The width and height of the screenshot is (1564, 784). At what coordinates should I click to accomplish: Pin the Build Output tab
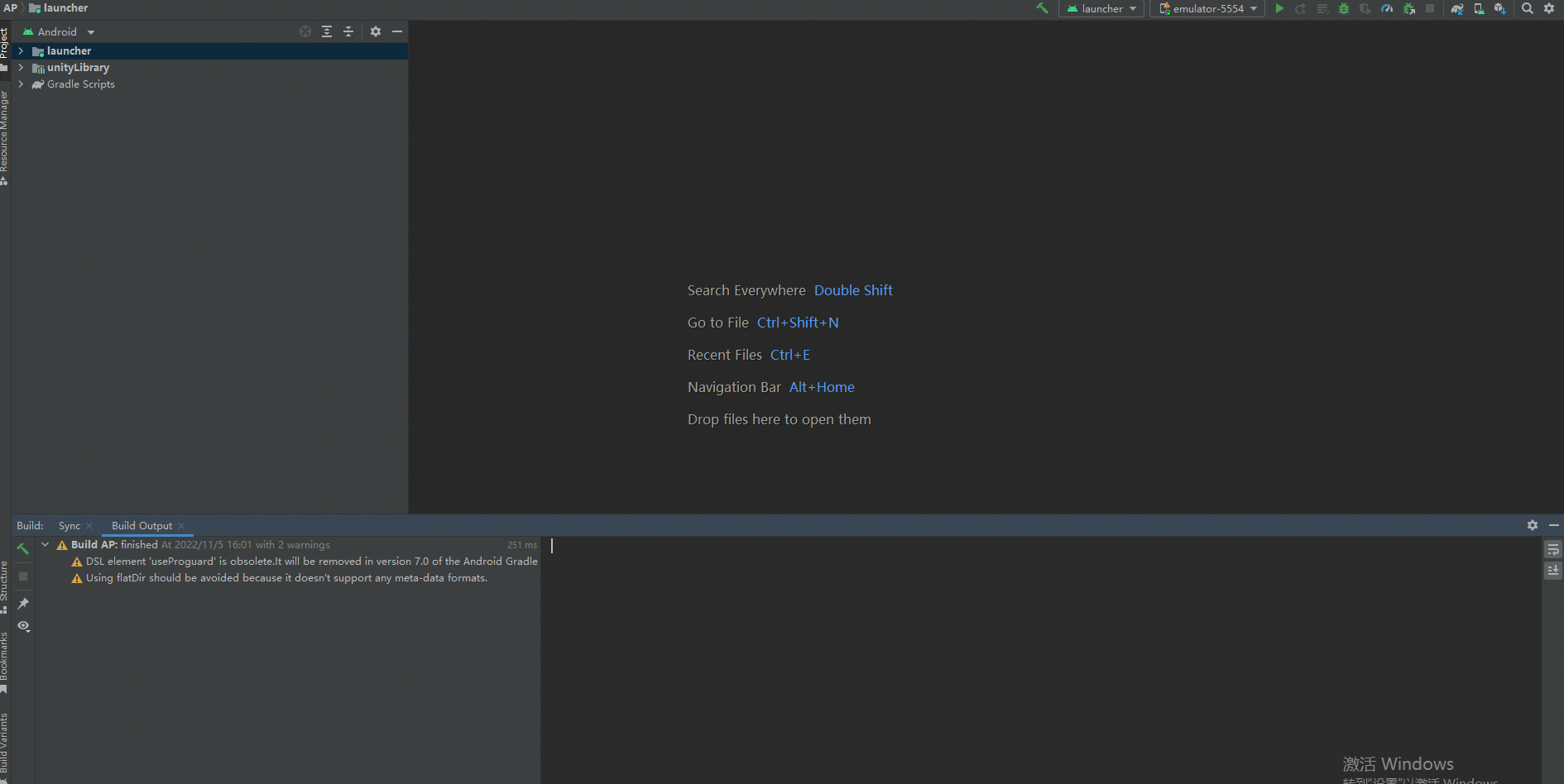click(23, 604)
